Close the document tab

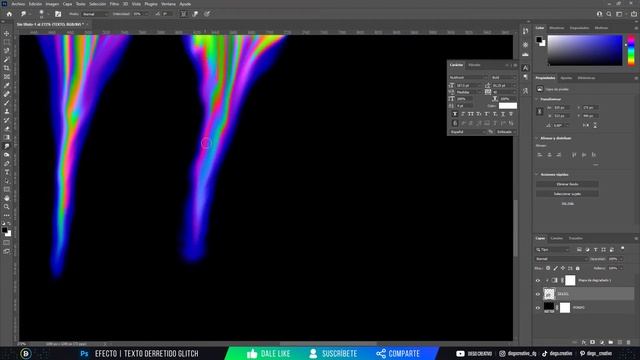pos(87,24)
